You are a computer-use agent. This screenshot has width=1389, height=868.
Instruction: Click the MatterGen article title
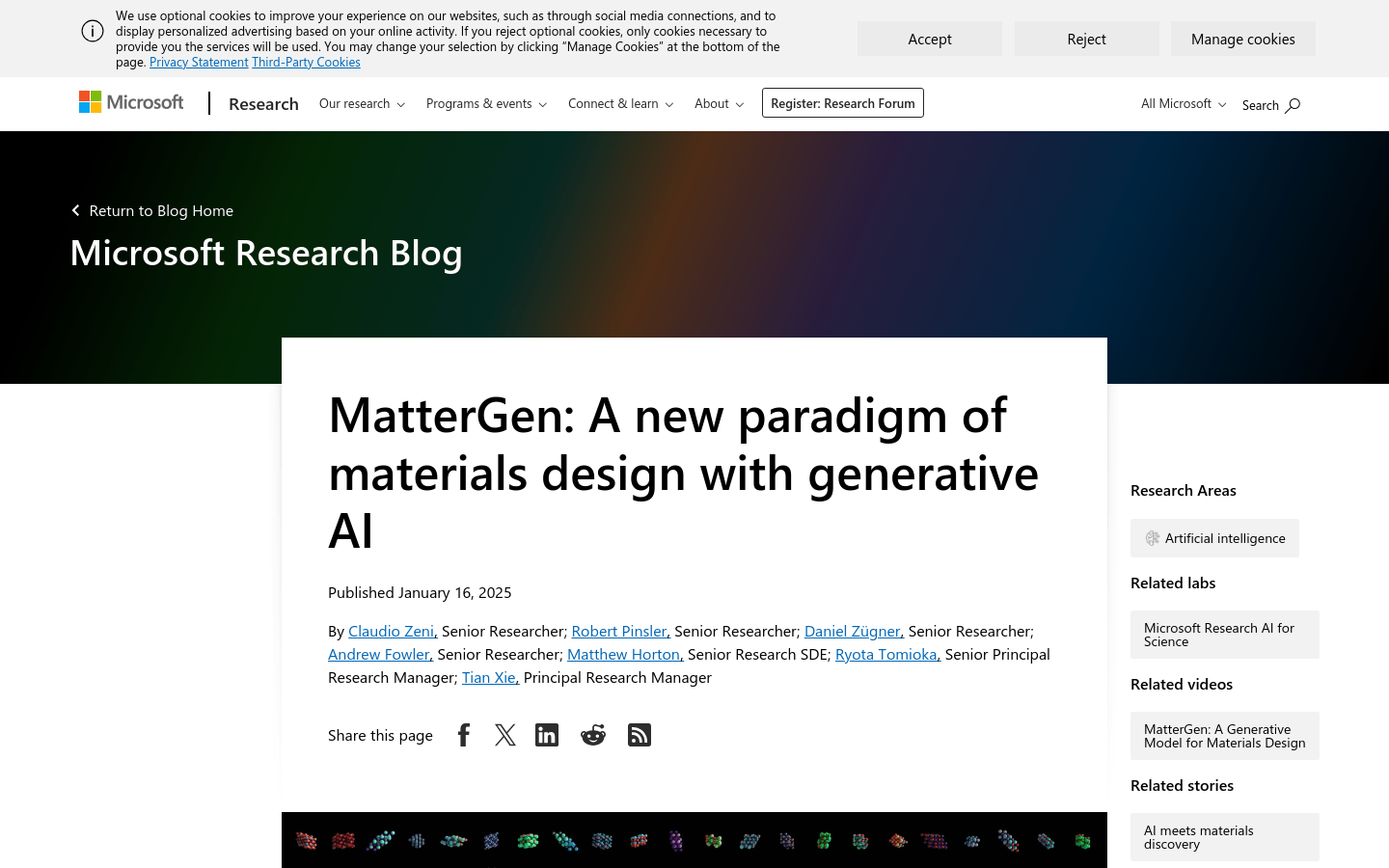pyautogui.click(x=683, y=473)
